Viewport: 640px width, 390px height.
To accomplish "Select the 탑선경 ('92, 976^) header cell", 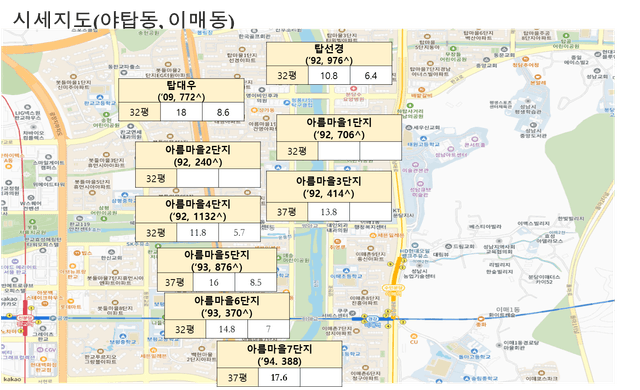I will [329, 54].
